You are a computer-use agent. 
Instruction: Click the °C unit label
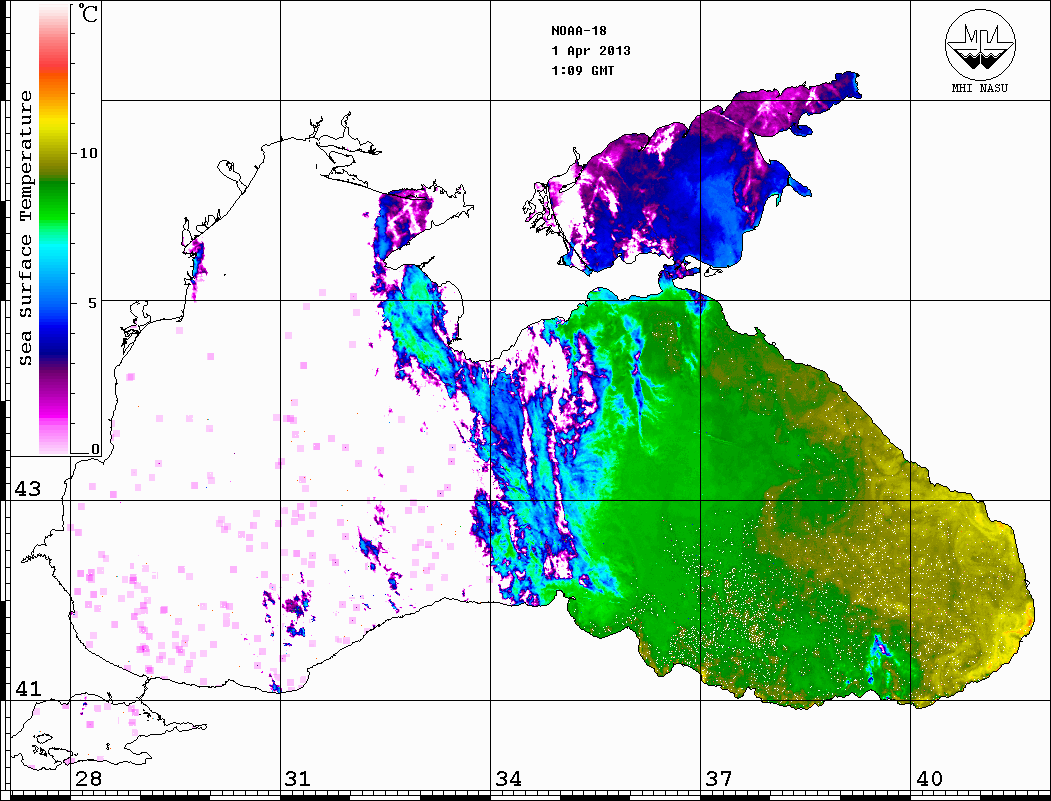coord(88,13)
